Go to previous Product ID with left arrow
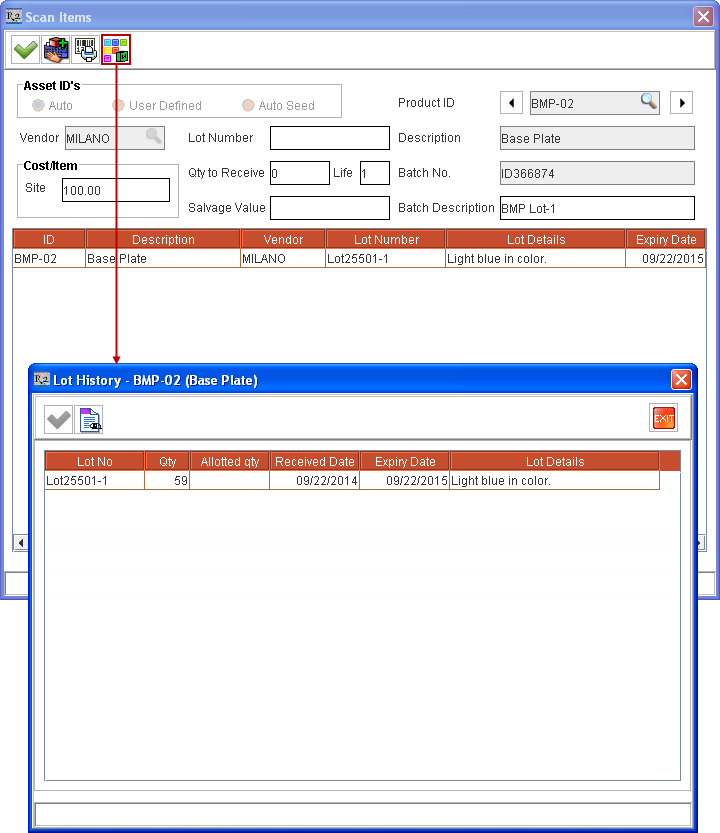Image resolution: width=720 pixels, height=833 pixels. click(511, 102)
